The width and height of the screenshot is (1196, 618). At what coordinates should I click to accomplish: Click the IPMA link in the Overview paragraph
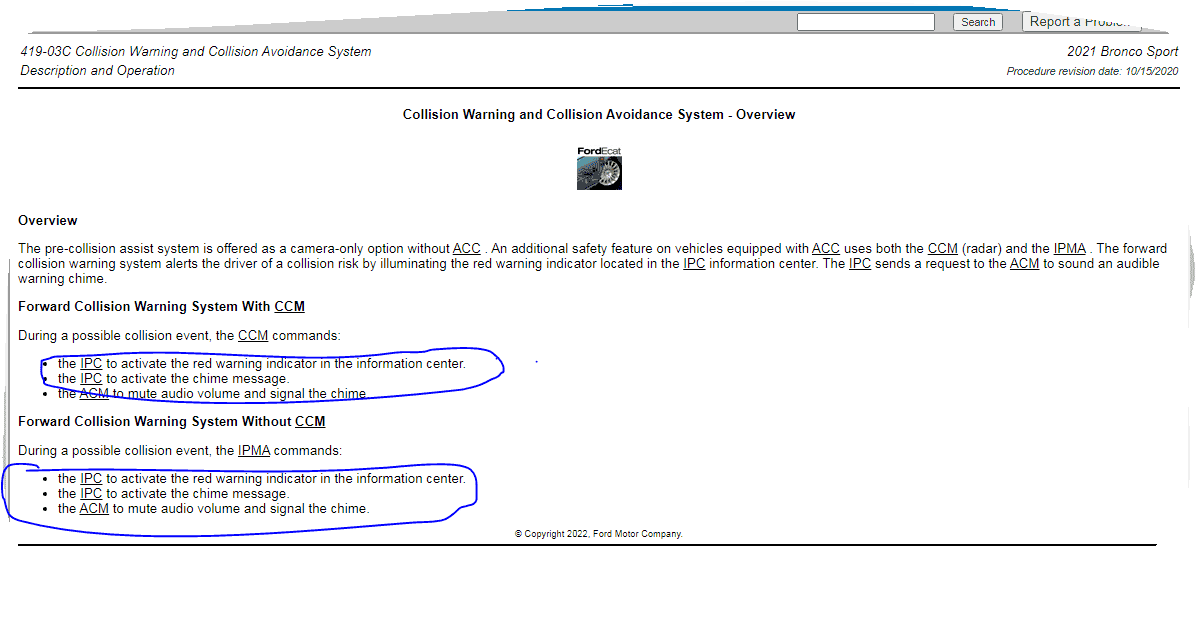tap(1069, 249)
